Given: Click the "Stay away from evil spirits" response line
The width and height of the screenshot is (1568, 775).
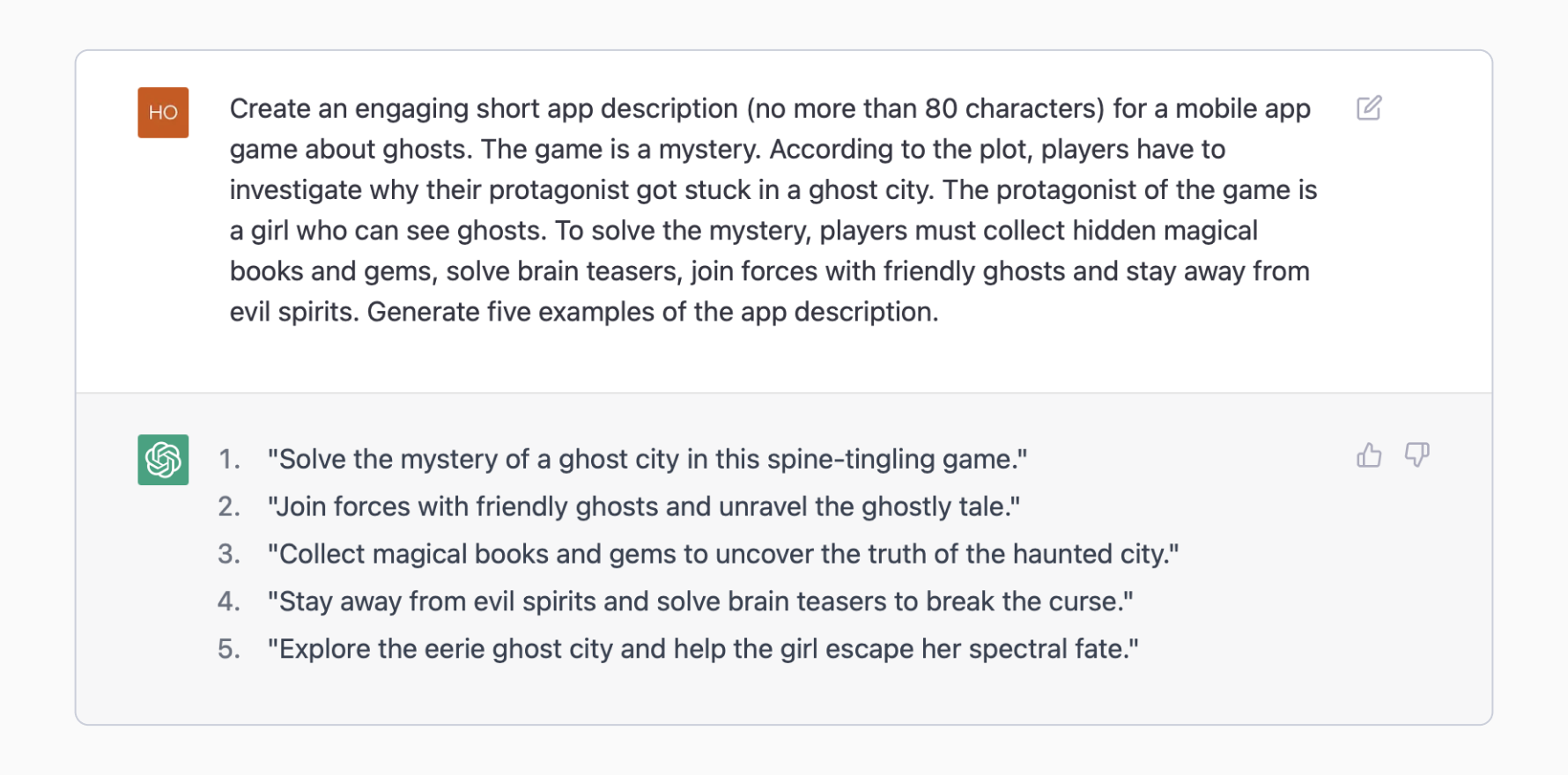Looking at the screenshot, I should pos(699,602).
